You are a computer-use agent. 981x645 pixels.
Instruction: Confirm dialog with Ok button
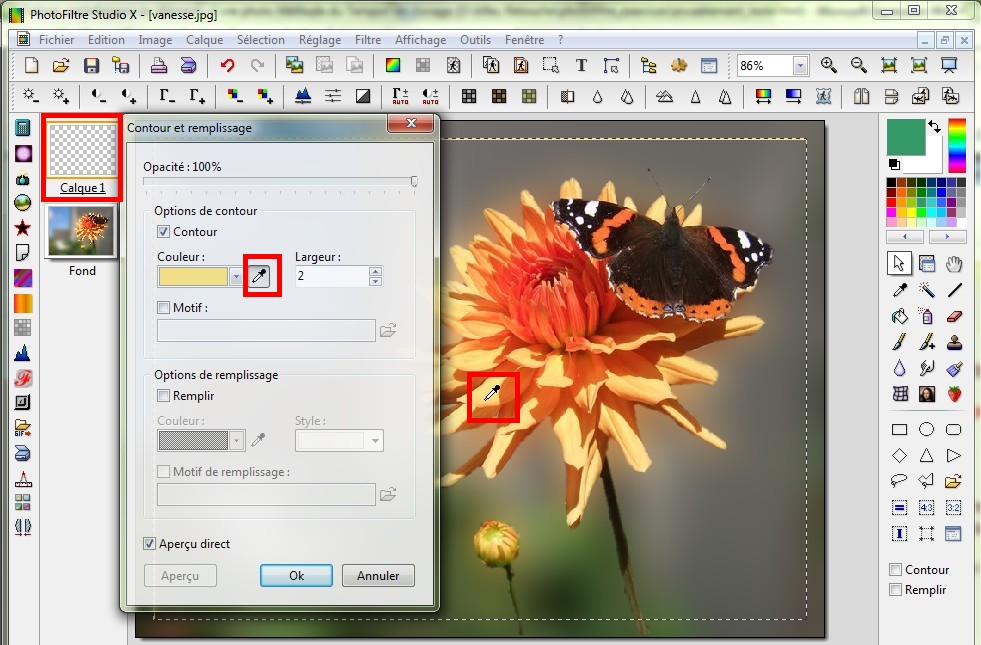point(297,576)
